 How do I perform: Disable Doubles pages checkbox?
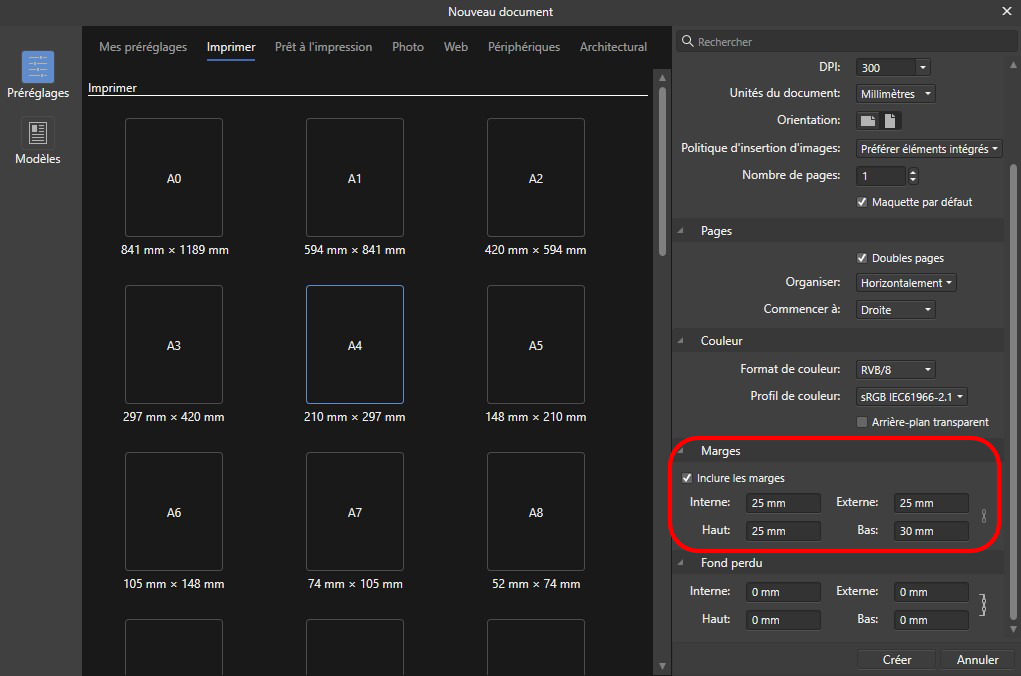[862, 258]
